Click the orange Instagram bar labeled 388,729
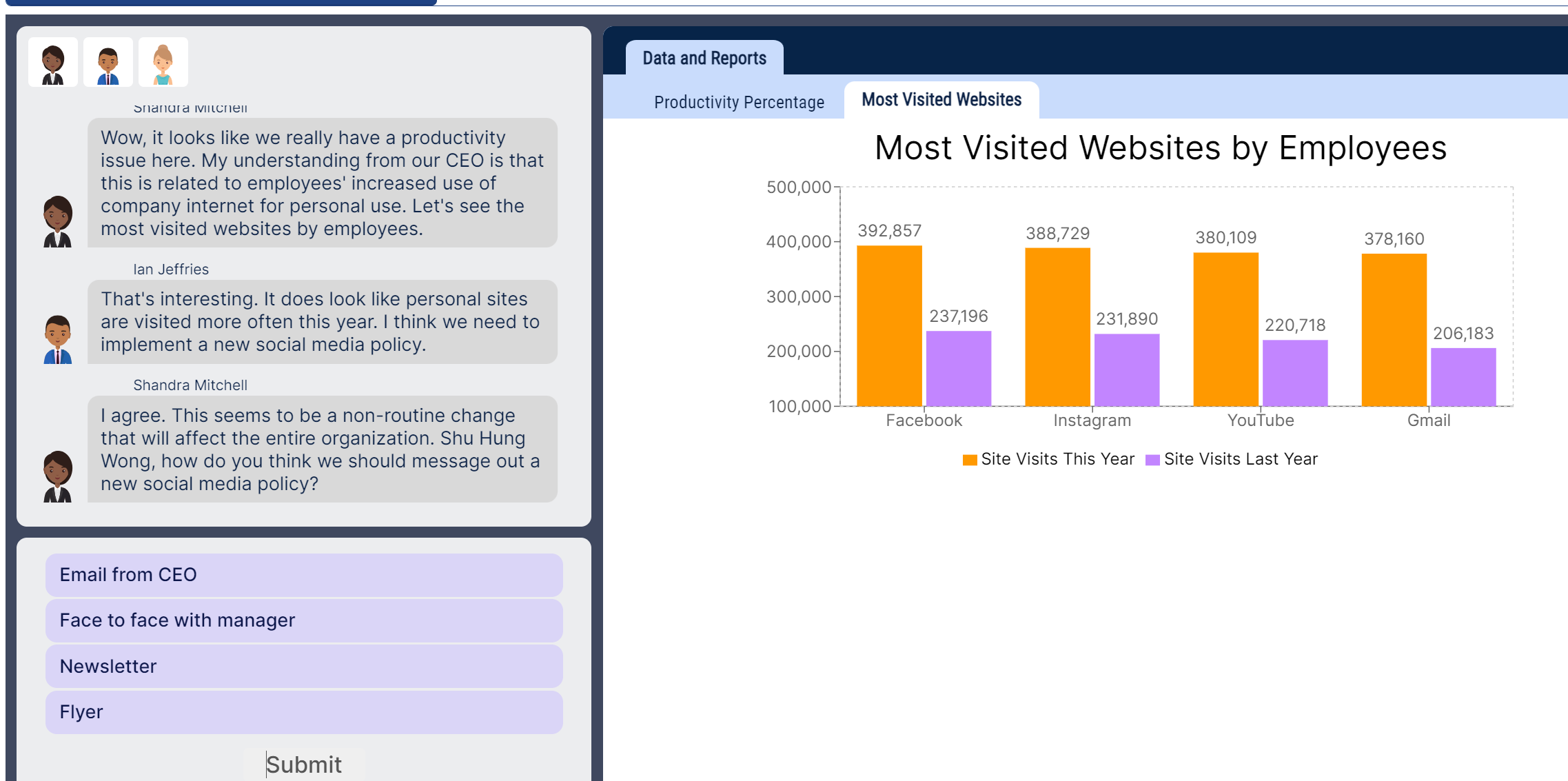 (1058, 327)
